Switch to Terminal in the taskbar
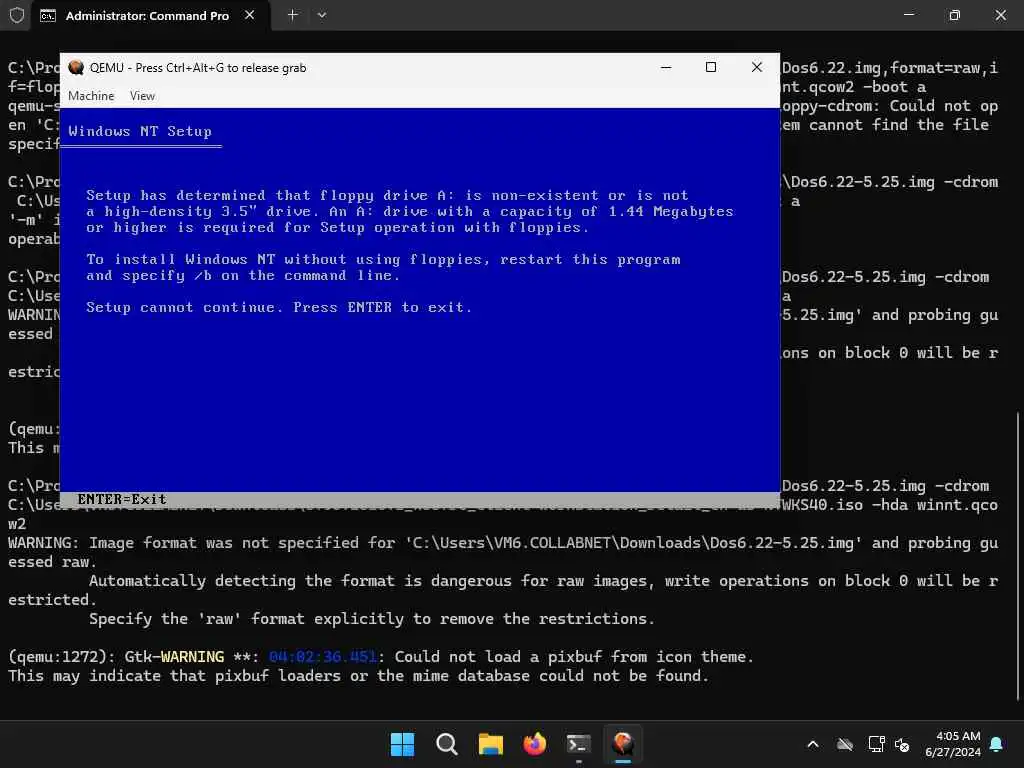This screenshot has height=768, width=1024. coord(579,744)
